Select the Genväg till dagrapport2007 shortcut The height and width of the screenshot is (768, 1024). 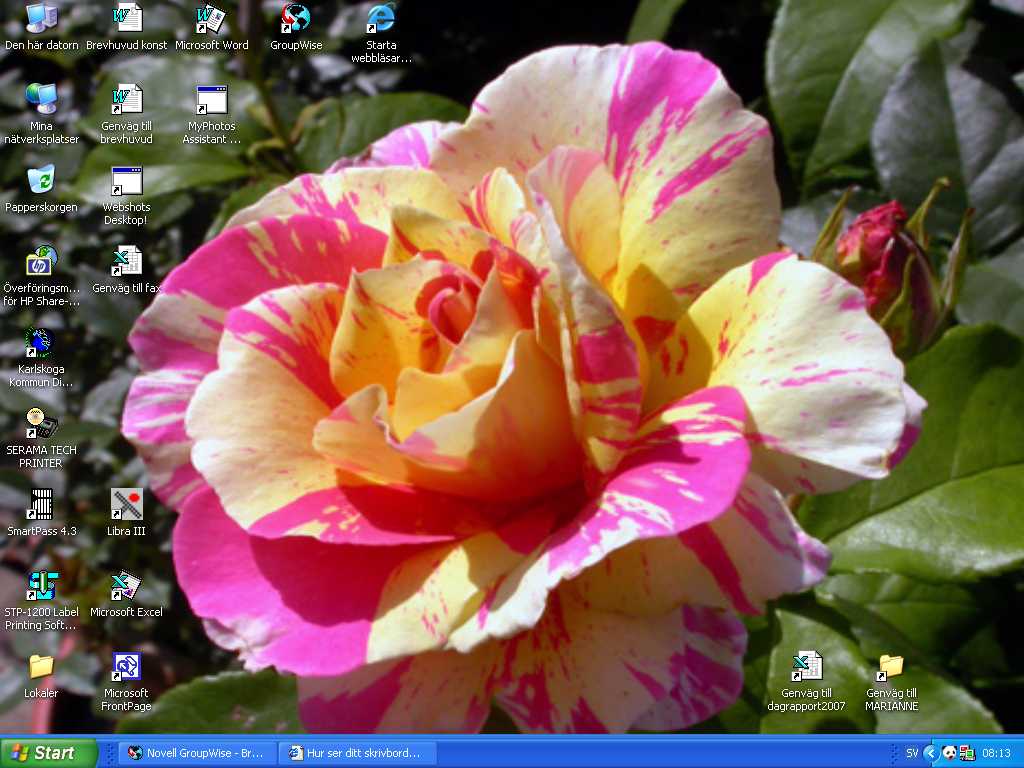[x=806, y=667]
